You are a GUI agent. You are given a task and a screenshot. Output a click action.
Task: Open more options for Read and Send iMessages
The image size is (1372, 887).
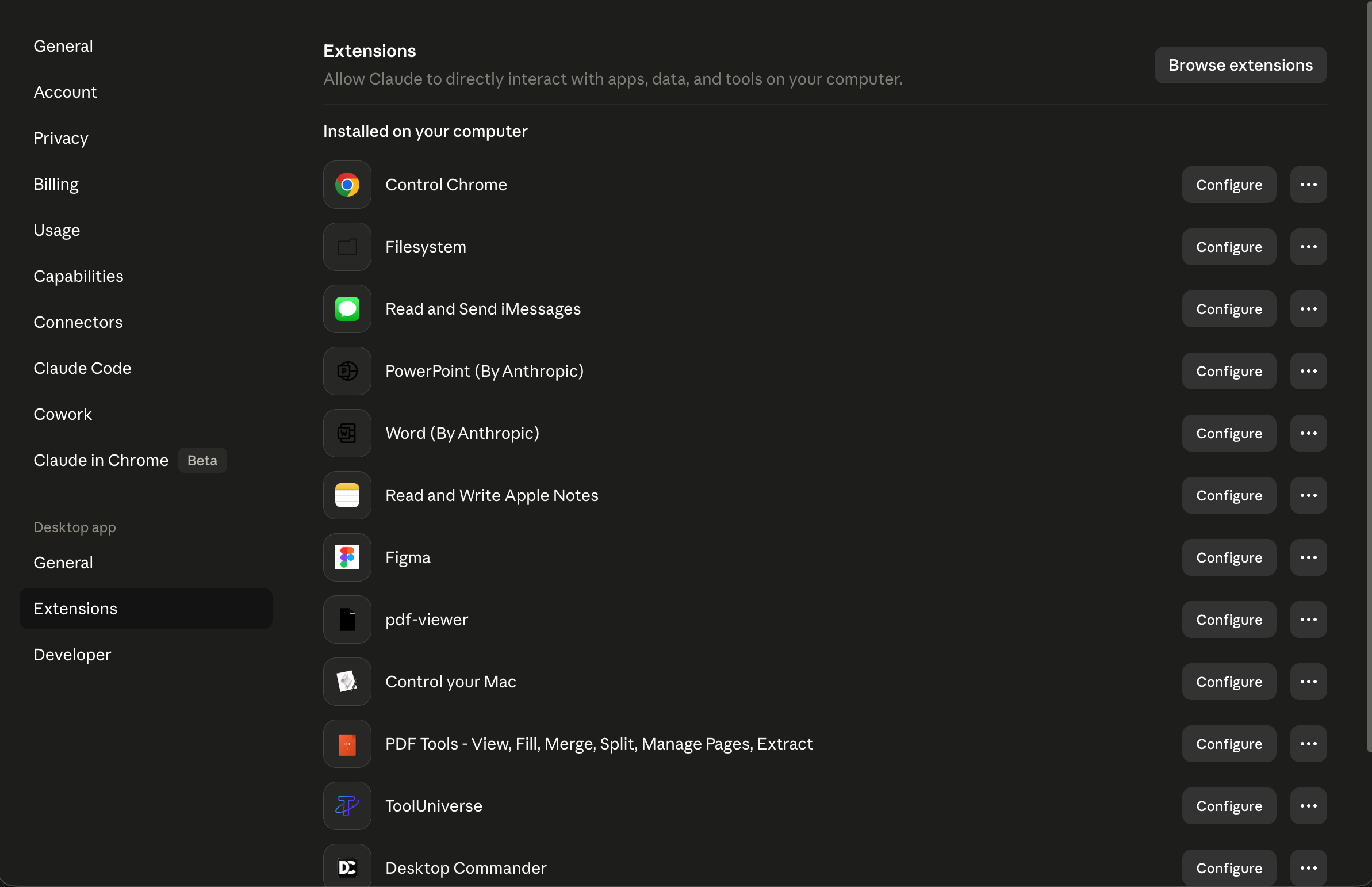tap(1309, 309)
